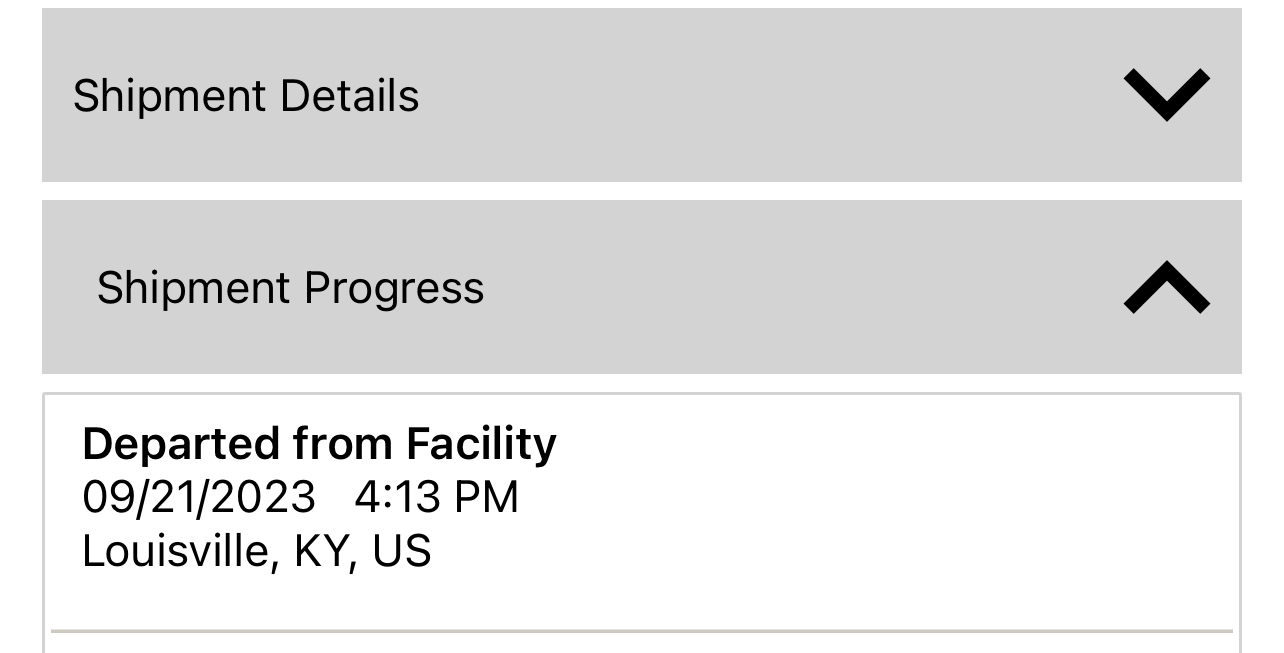The height and width of the screenshot is (653, 1284).
Task: Collapse Shipment Progress using the up chevron
Action: click(x=1166, y=287)
